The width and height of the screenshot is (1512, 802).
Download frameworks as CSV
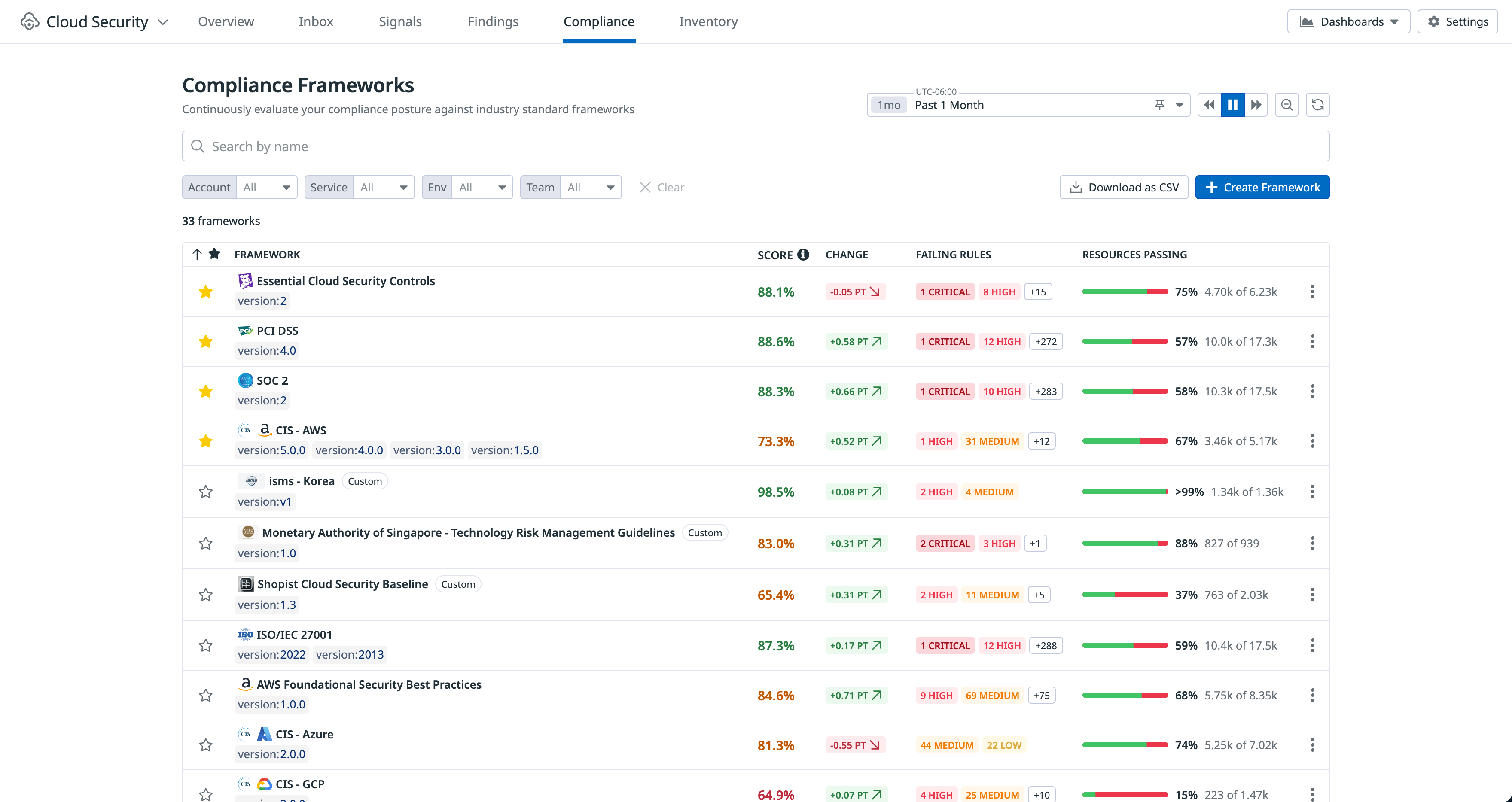[1123, 188]
